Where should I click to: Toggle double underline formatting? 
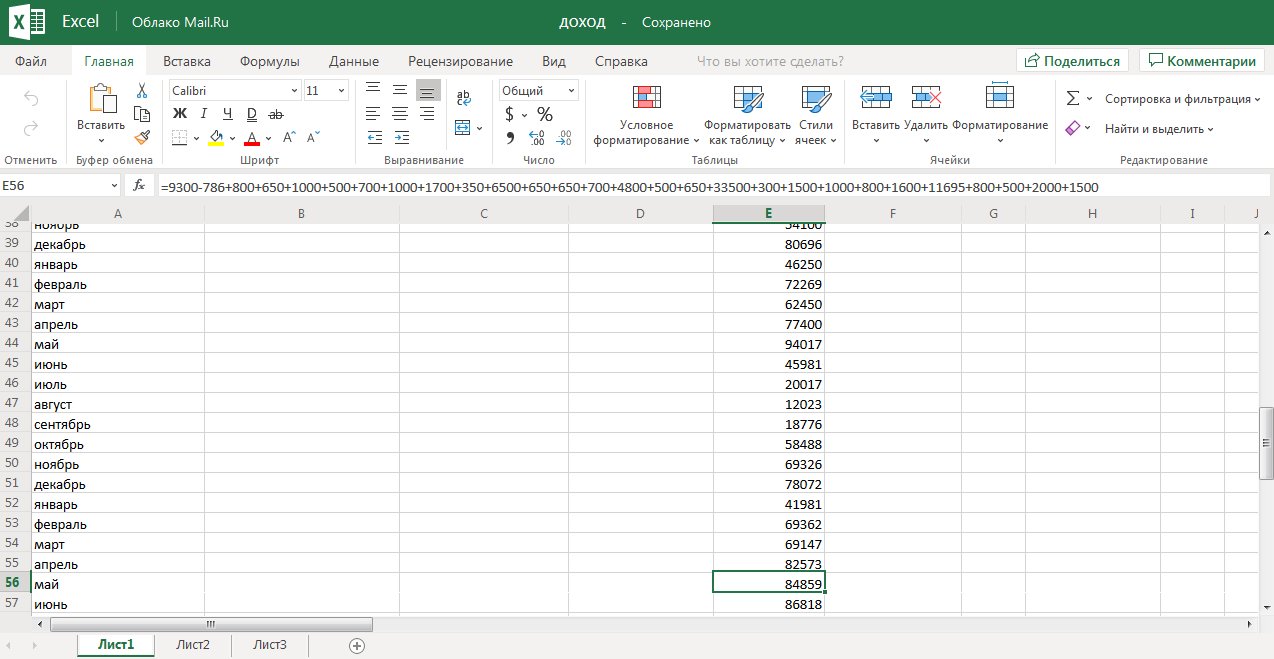tap(252, 114)
